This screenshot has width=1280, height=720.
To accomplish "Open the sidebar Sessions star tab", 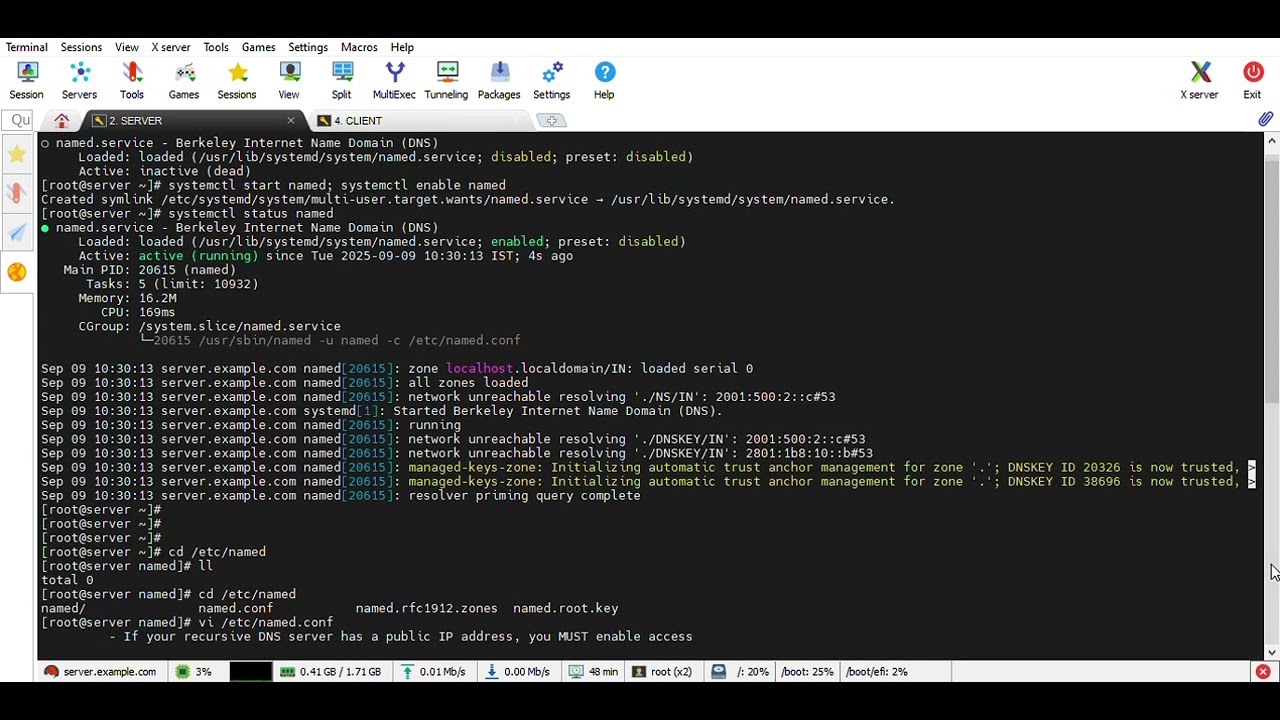I will 17,155.
